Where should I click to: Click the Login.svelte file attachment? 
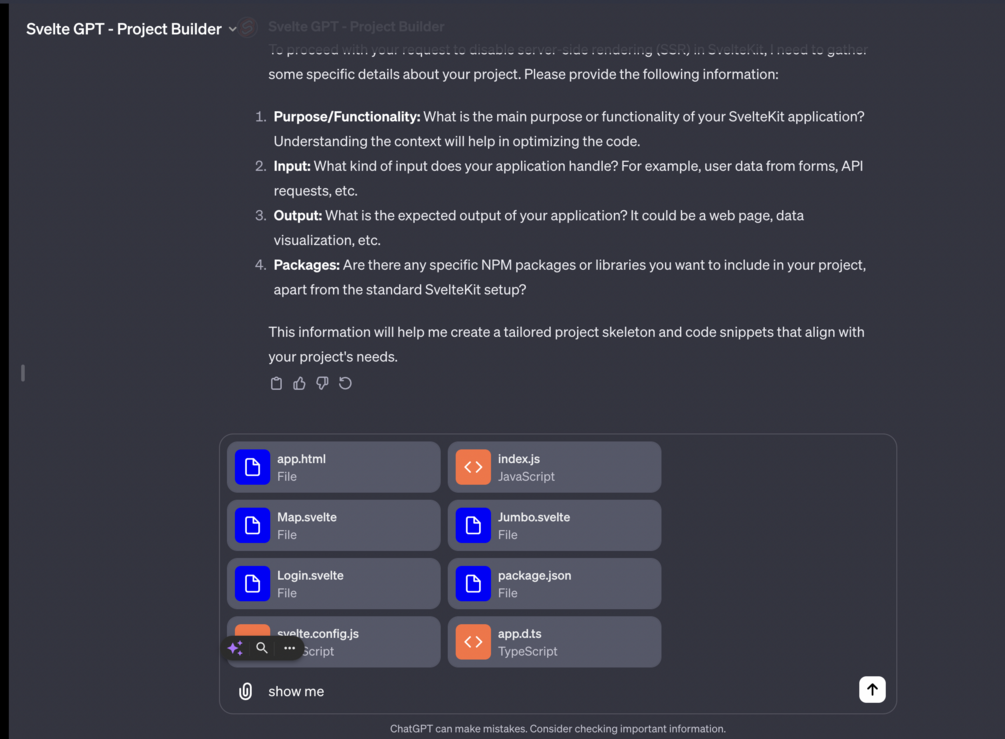pos(334,584)
